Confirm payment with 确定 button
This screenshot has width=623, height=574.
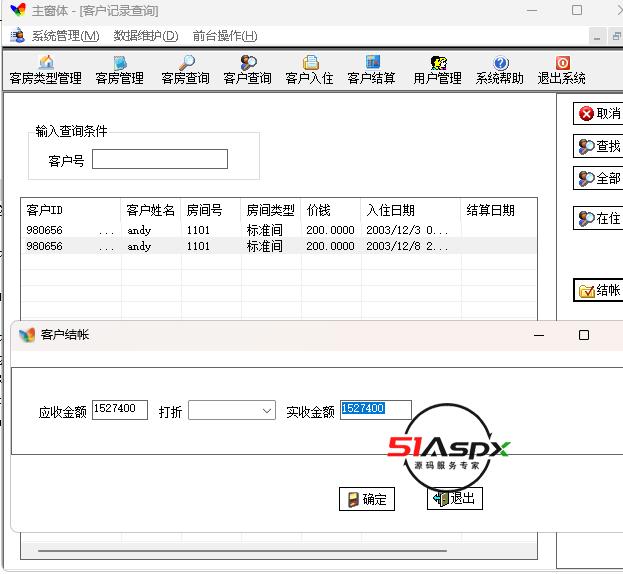pyautogui.click(x=367, y=499)
